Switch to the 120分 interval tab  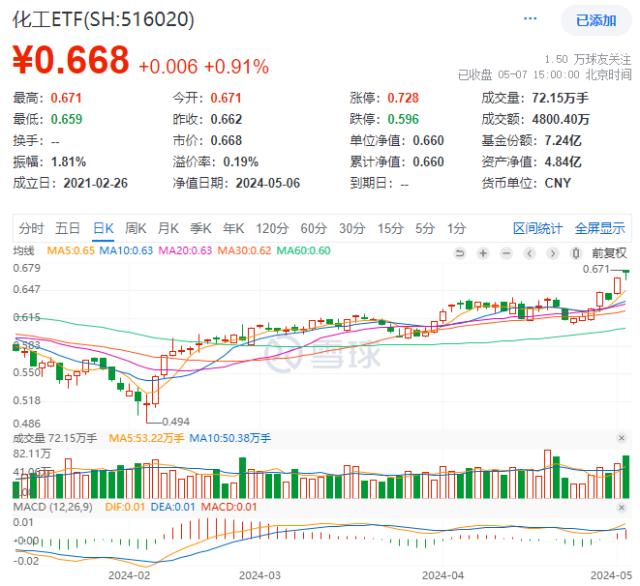(x=272, y=229)
